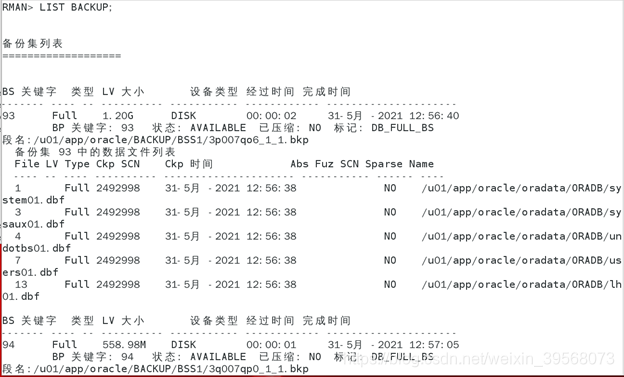Select the '/u01/app/oracle/oradata/ORADB/un' path

(522, 236)
